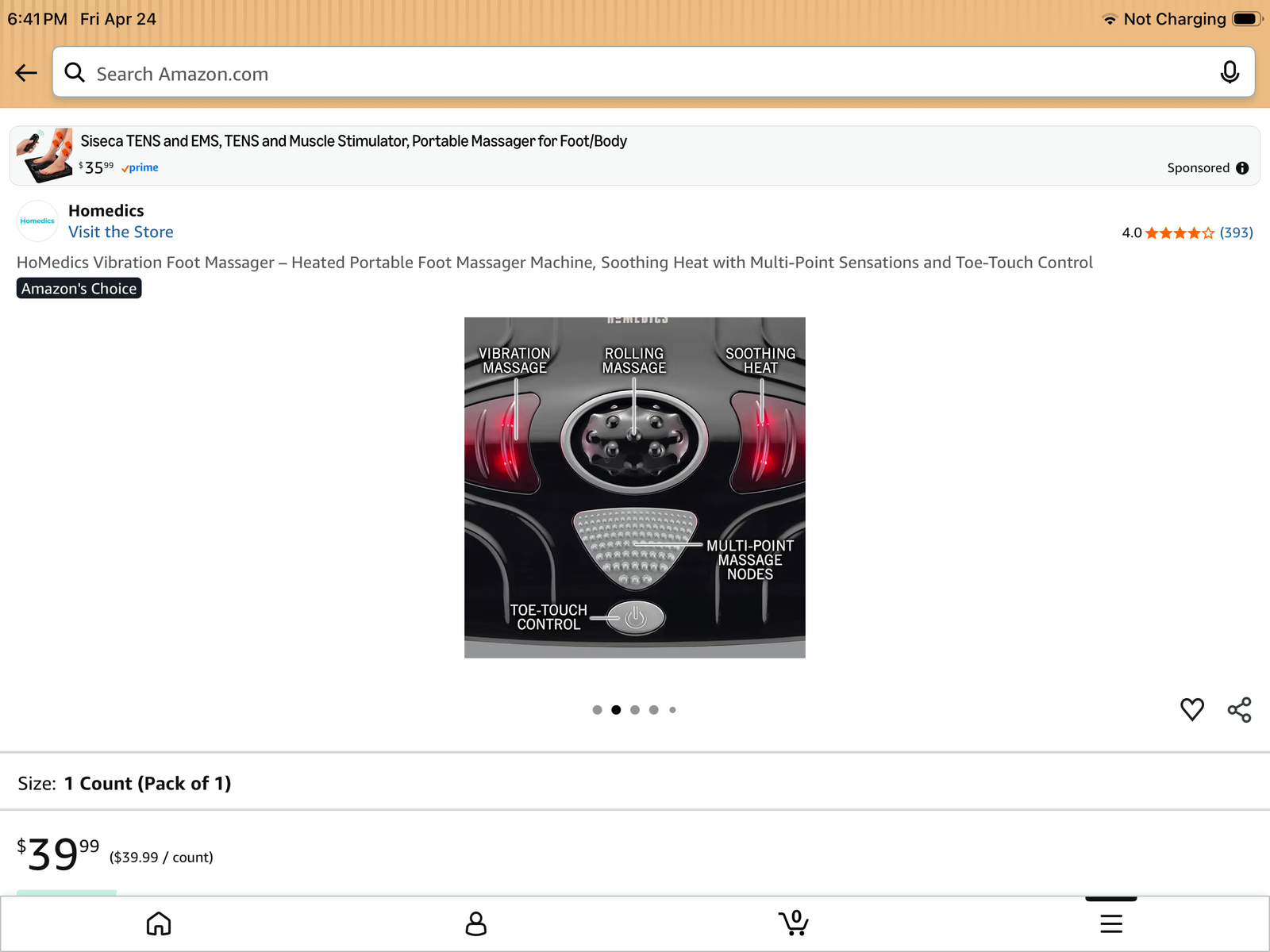1270x952 pixels.
Task: Tap the back arrow icon
Action: [26, 73]
